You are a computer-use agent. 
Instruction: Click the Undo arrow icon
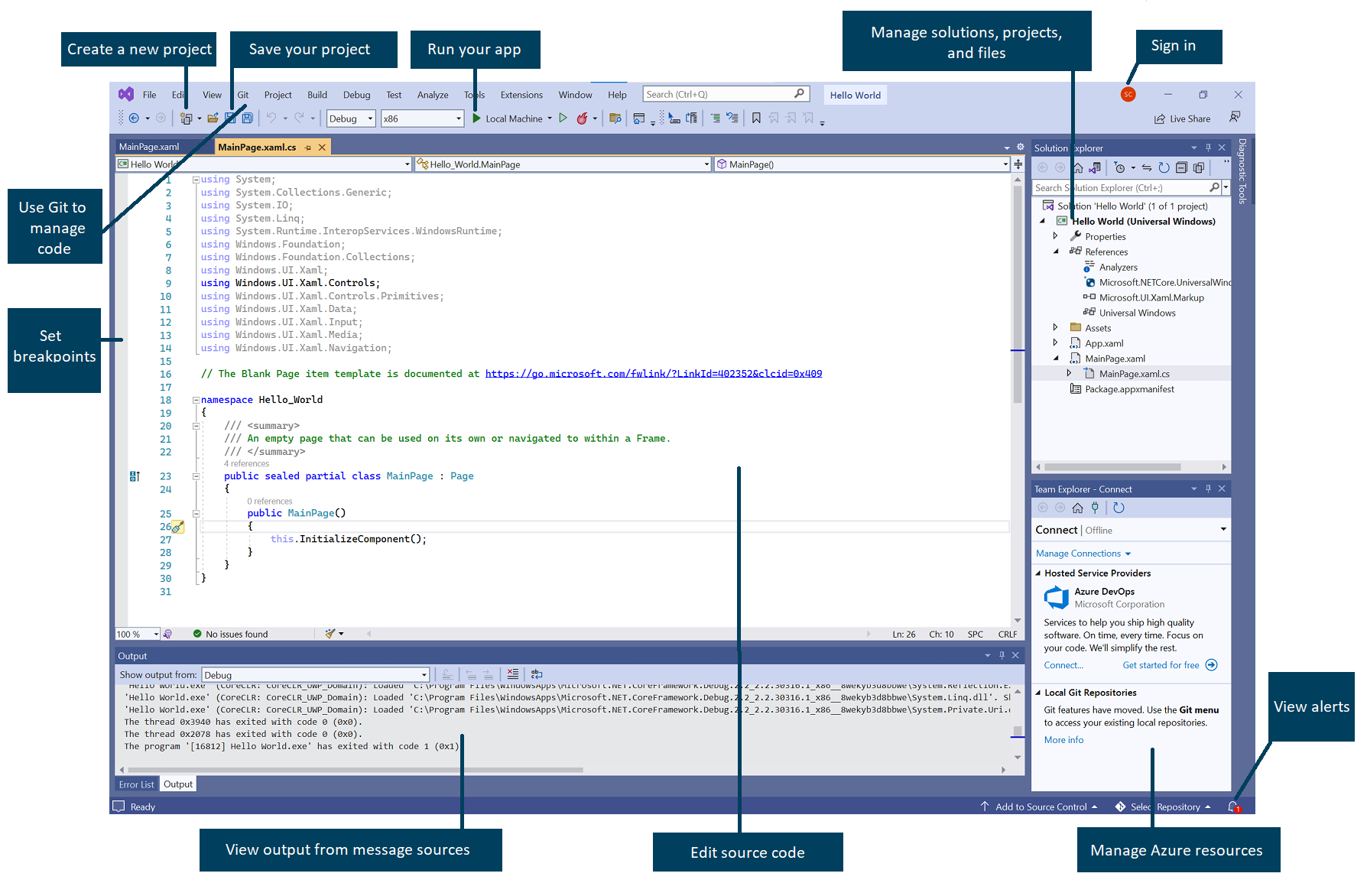pos(271,118)
